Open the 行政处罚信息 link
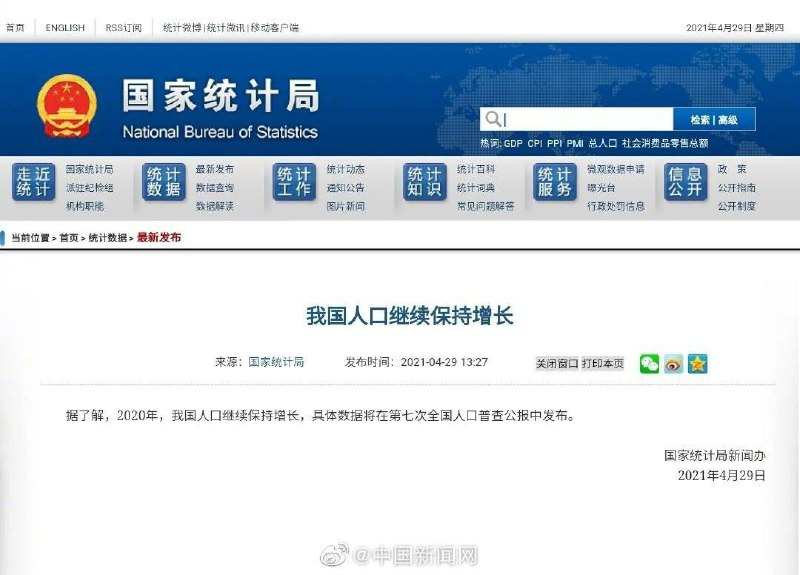 click(x=616, y=206)
